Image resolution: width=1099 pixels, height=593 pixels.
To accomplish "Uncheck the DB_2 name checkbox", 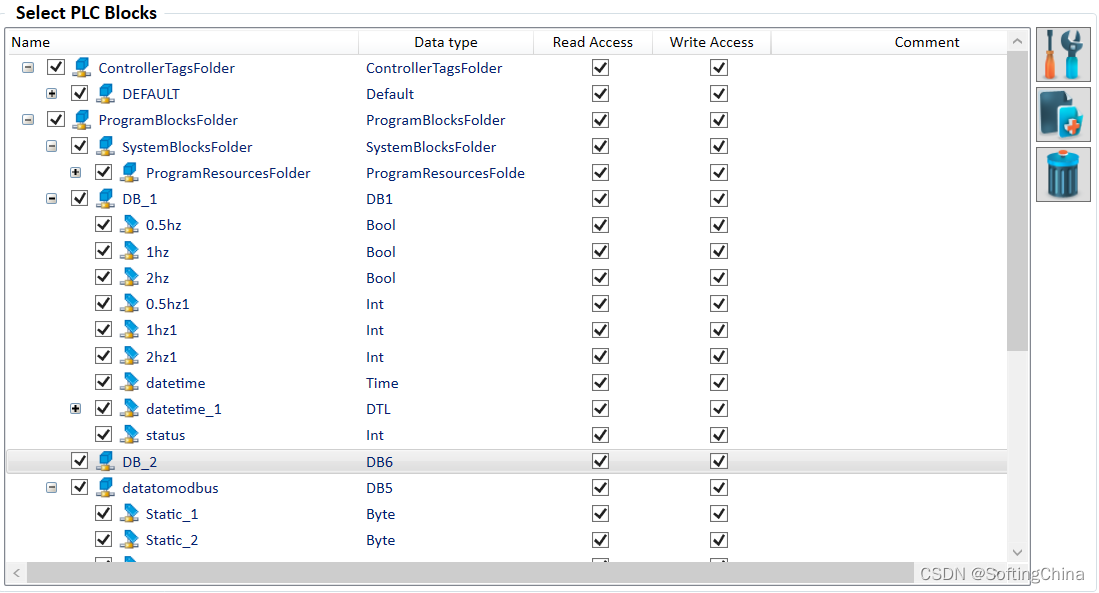I will [x=80, y=461].
